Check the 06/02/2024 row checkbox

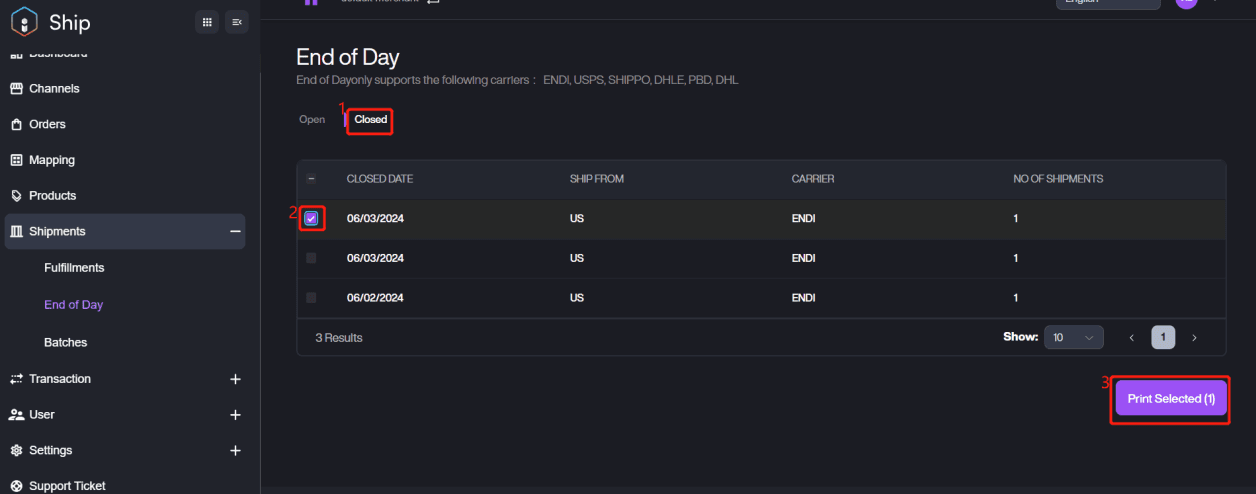coord(311,298)
